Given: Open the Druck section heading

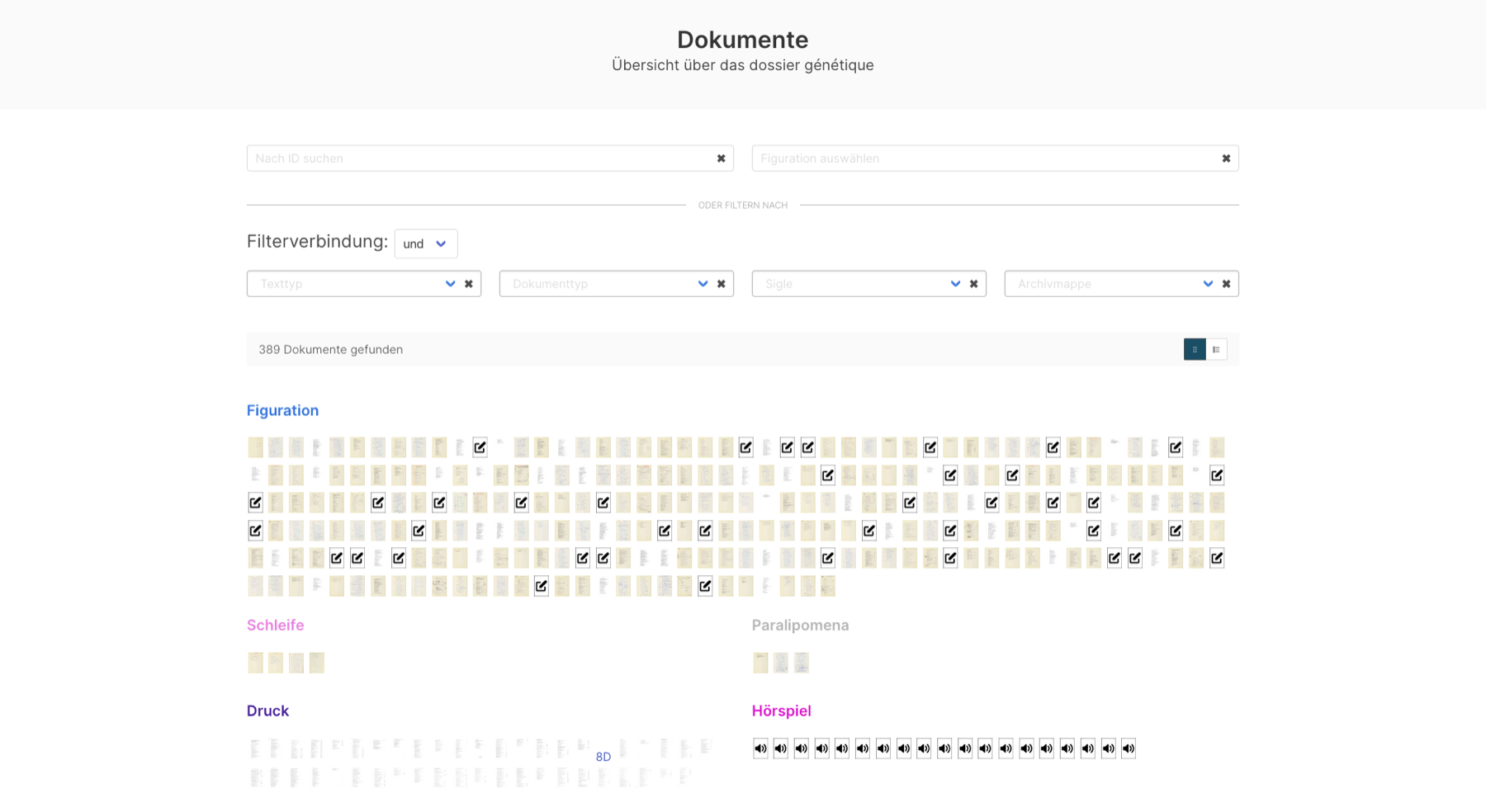Looking at the screenshot, I should [267, 710].
